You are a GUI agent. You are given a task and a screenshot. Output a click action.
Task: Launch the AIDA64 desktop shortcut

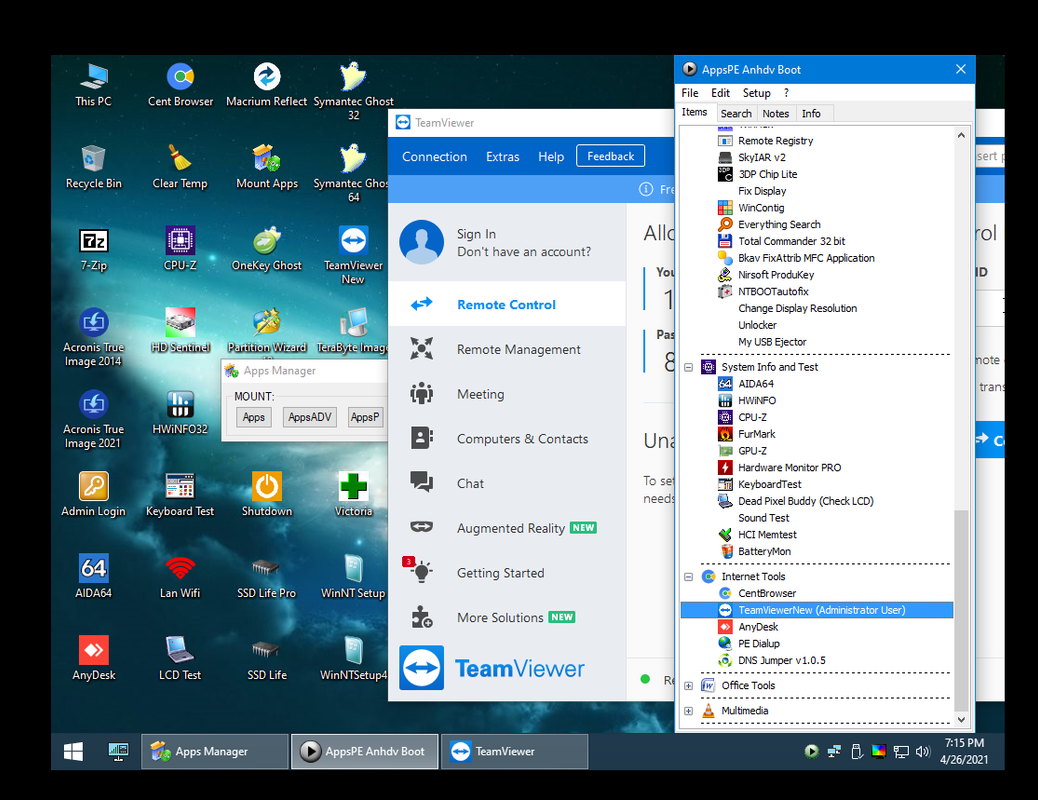(93, 576)
